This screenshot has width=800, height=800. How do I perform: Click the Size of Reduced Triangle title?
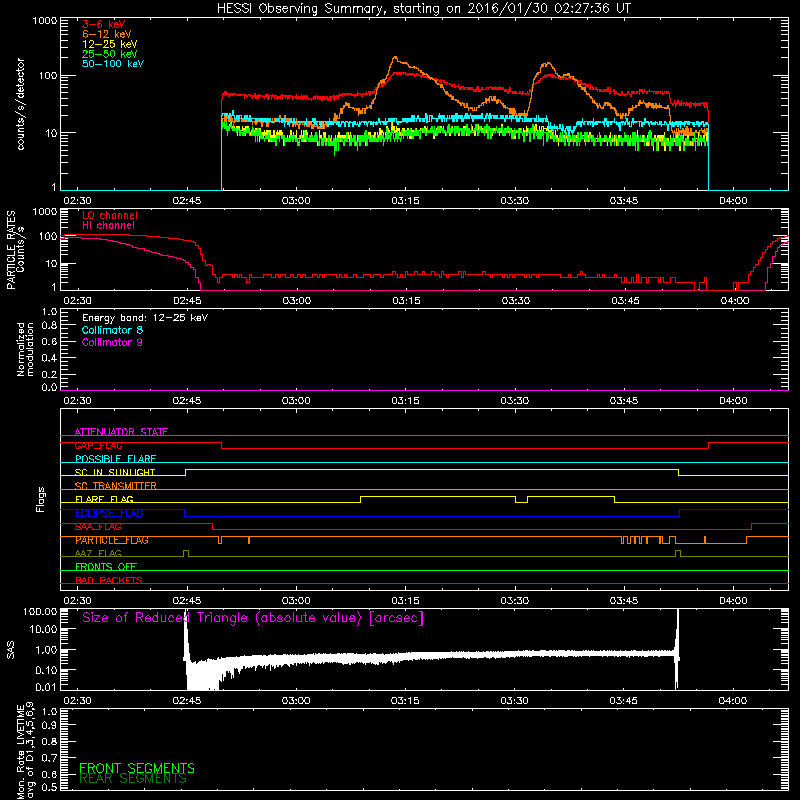[253, 618]
